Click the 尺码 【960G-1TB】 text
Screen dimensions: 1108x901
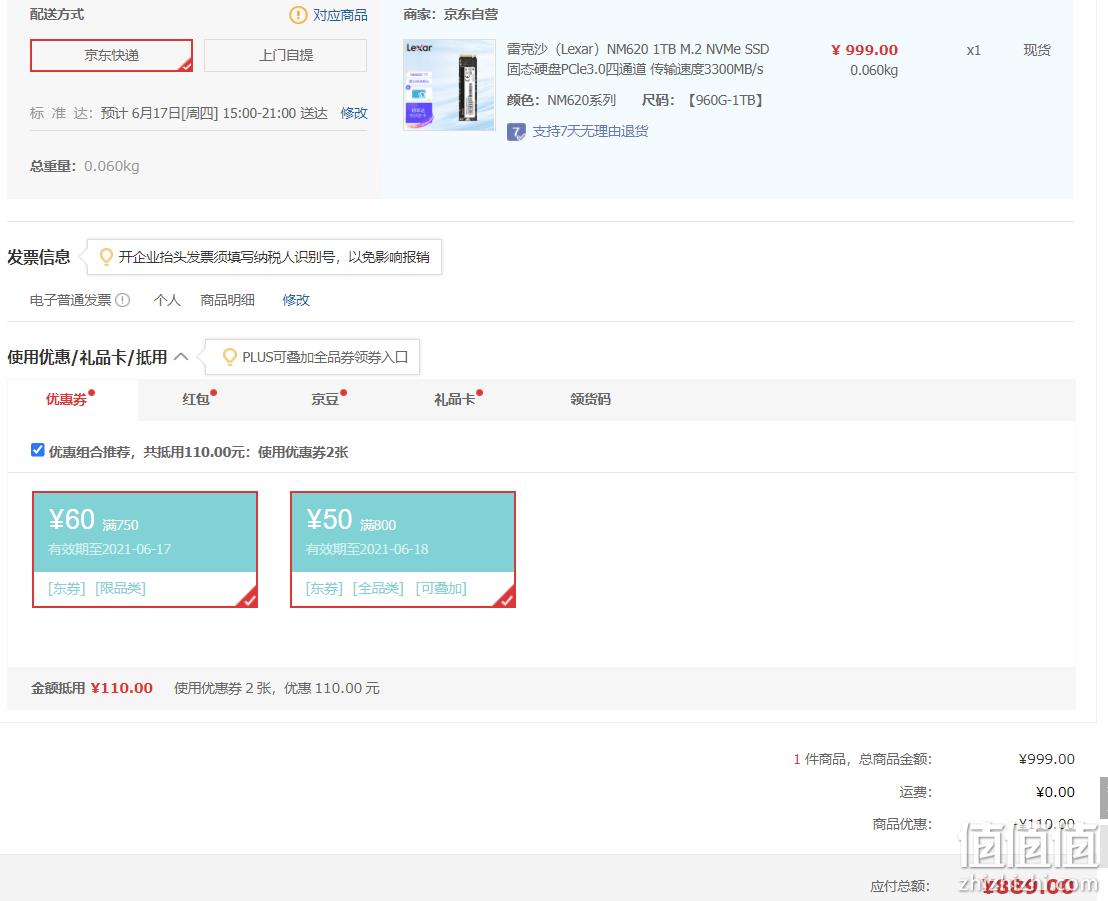point(703,100)
